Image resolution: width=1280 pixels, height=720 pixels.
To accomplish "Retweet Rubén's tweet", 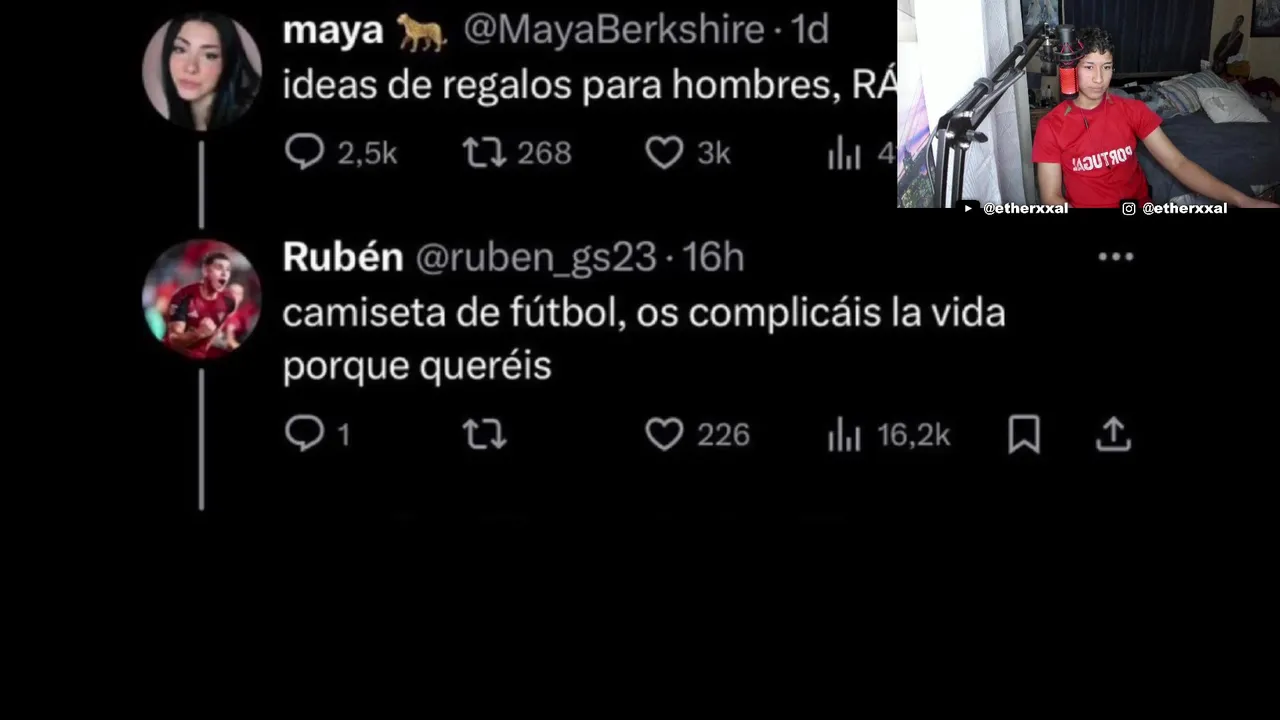I will pyautogui.click(x=484, y=434).
